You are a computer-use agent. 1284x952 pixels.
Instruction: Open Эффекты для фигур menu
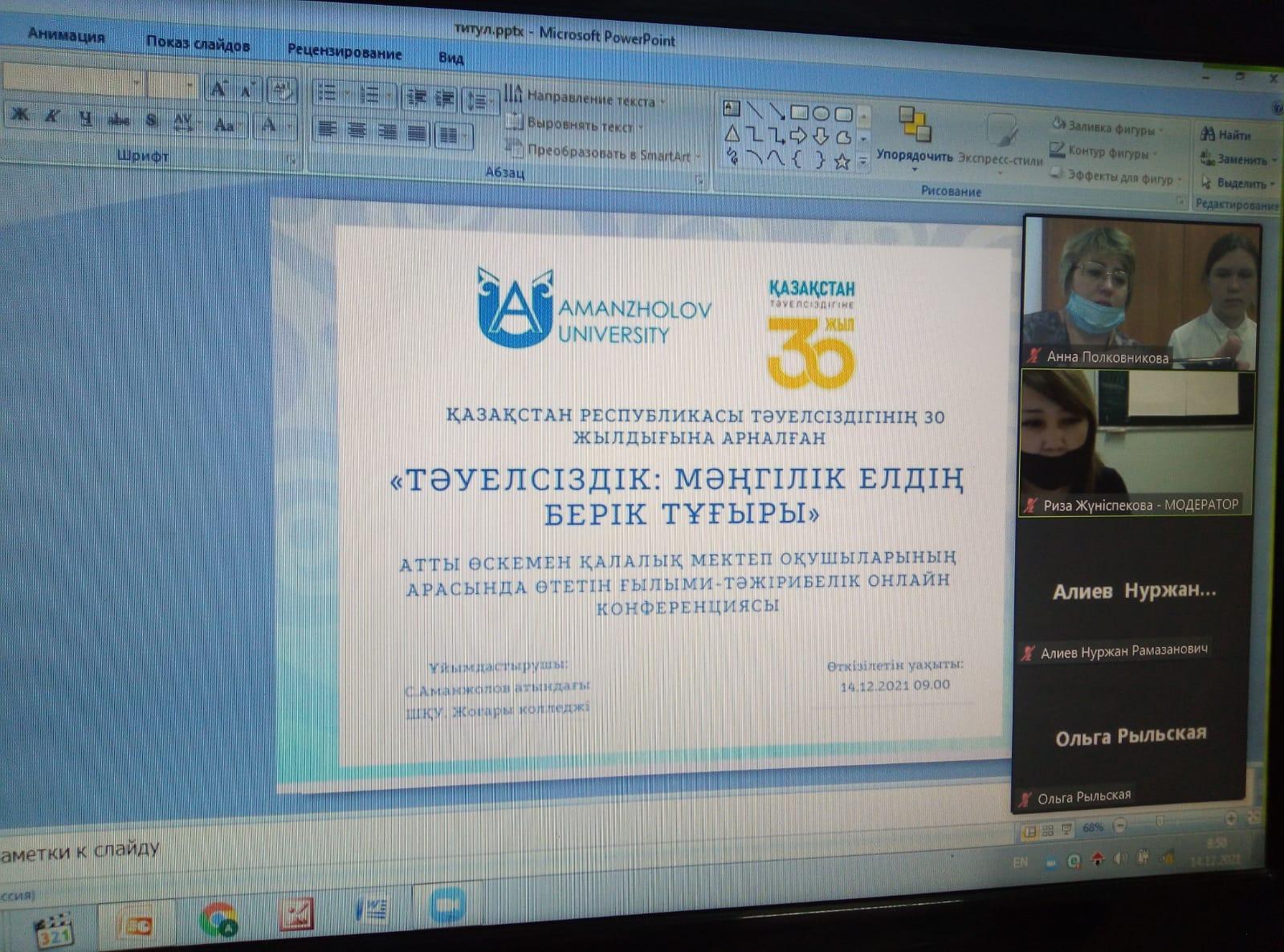1117,176
